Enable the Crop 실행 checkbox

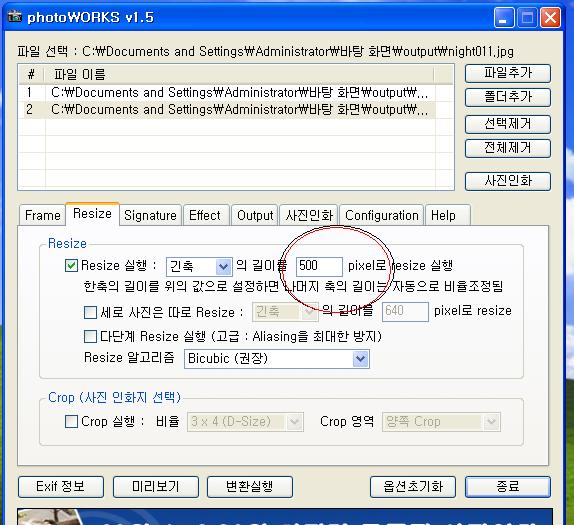click(71, 421)
